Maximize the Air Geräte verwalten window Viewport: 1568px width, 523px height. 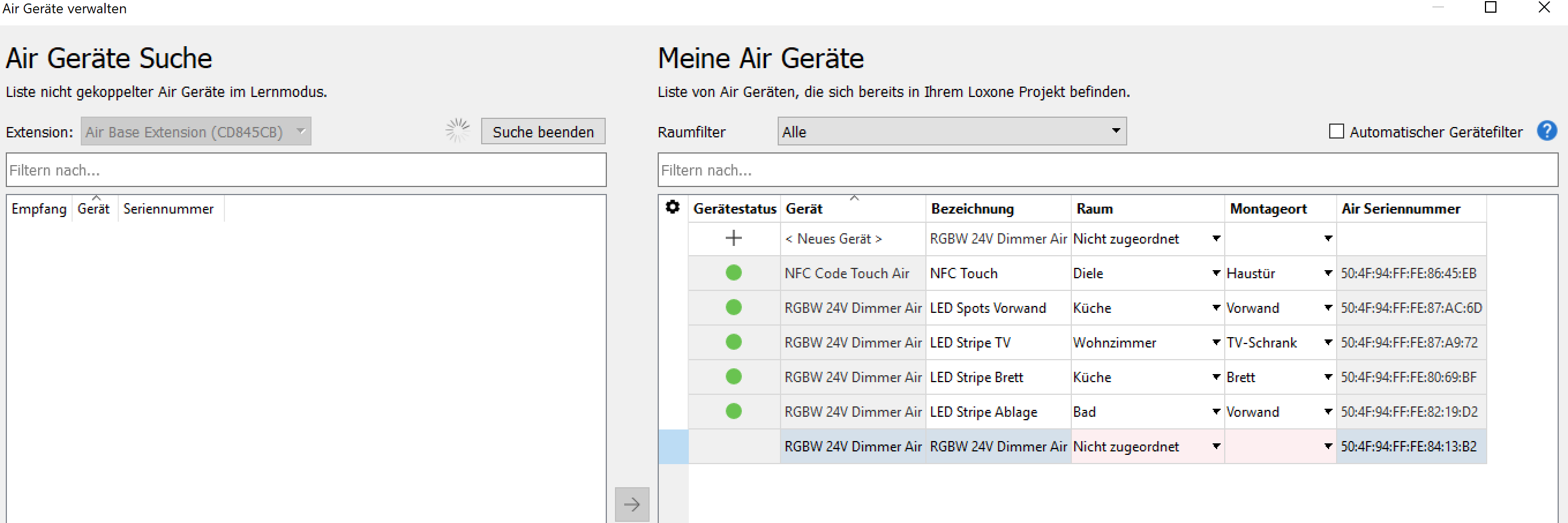1491,8
